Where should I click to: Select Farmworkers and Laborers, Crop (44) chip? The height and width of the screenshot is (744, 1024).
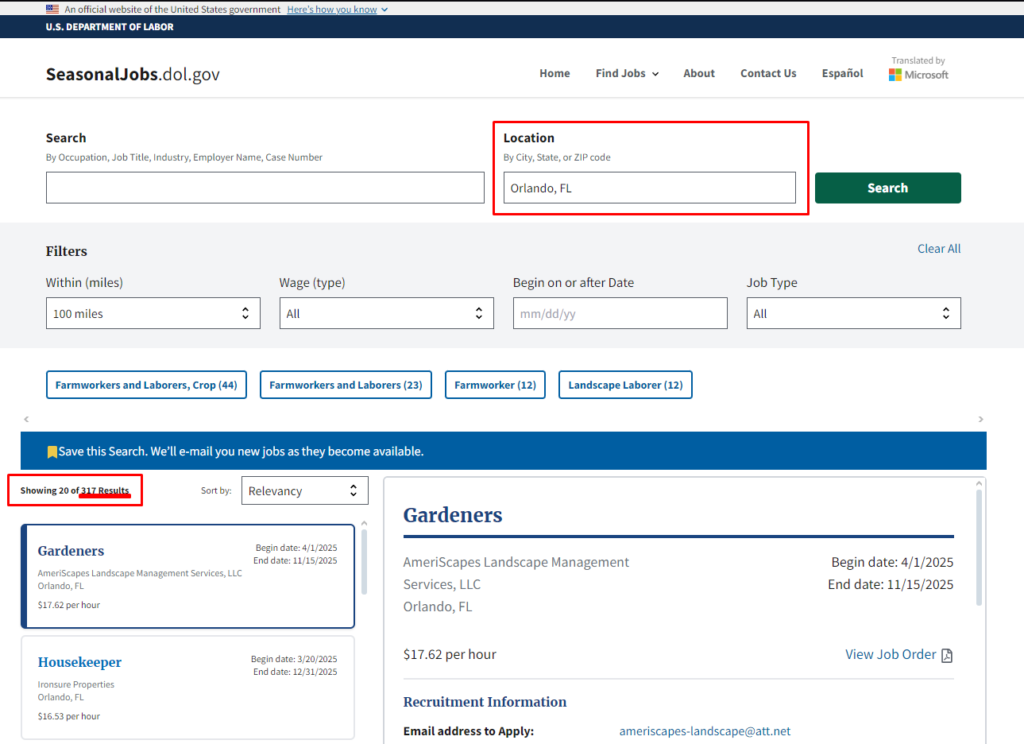pos(146,385)
